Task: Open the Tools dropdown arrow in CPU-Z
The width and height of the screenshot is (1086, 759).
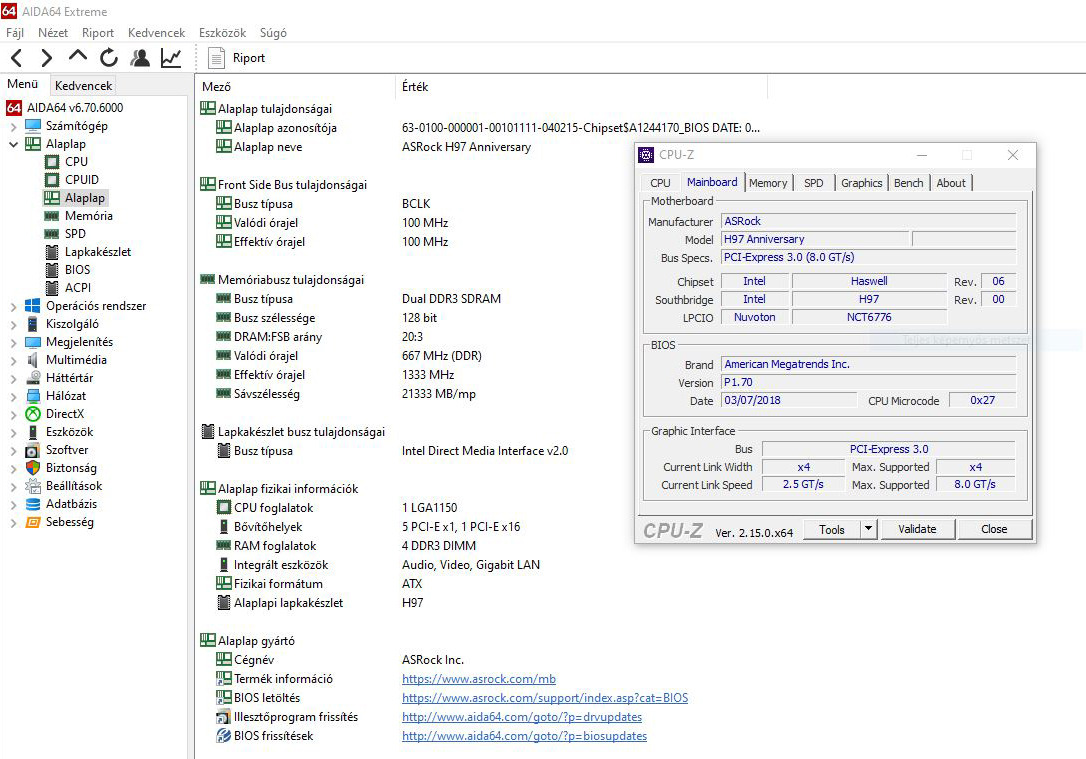Action: [868, 530]
